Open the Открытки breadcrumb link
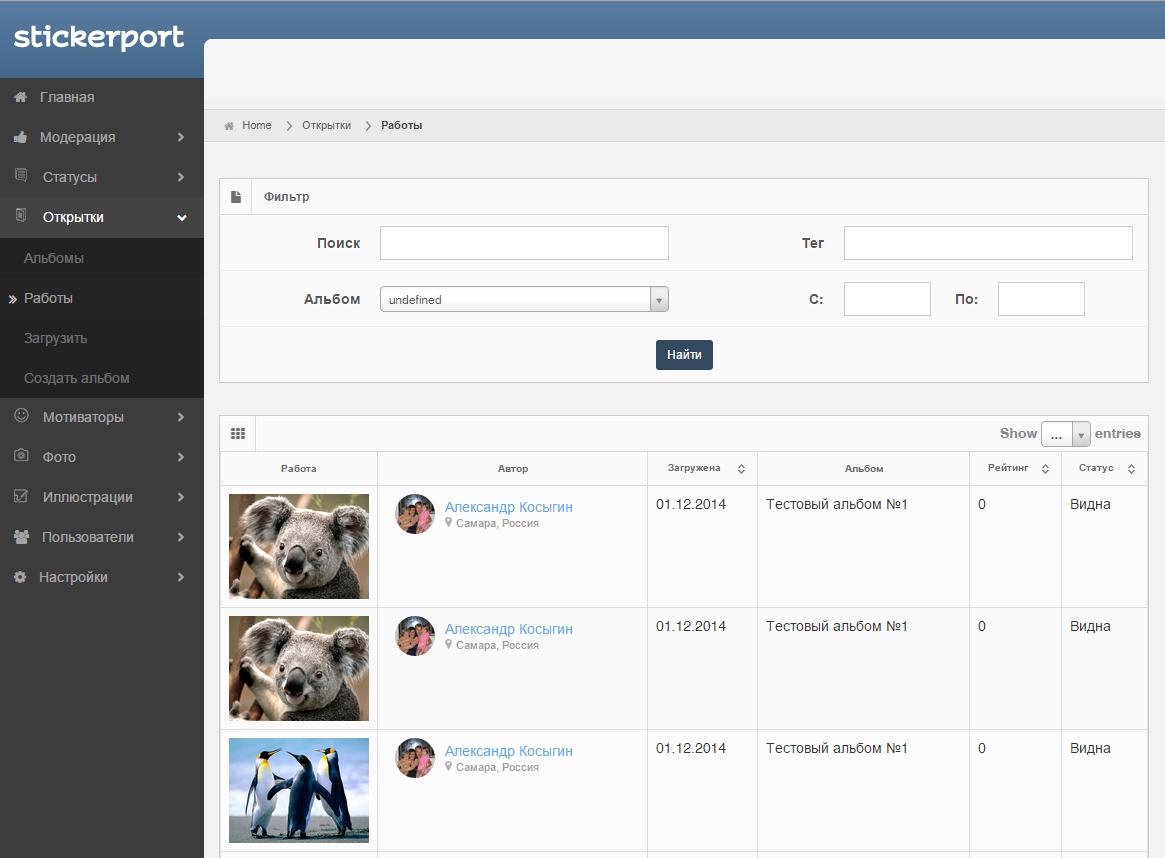This screenshot has height=858, width=1165. tap(326, 125)
